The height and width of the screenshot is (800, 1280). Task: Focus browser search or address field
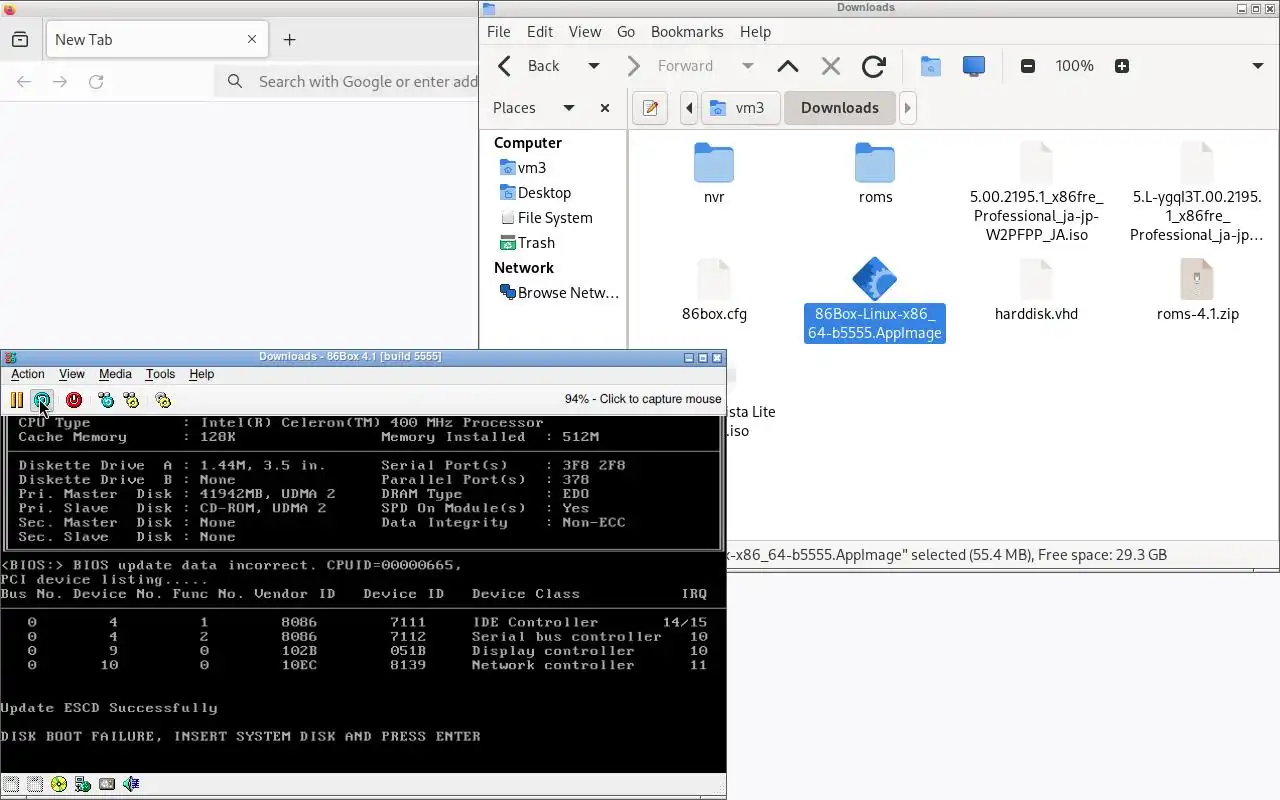[348, 82]
